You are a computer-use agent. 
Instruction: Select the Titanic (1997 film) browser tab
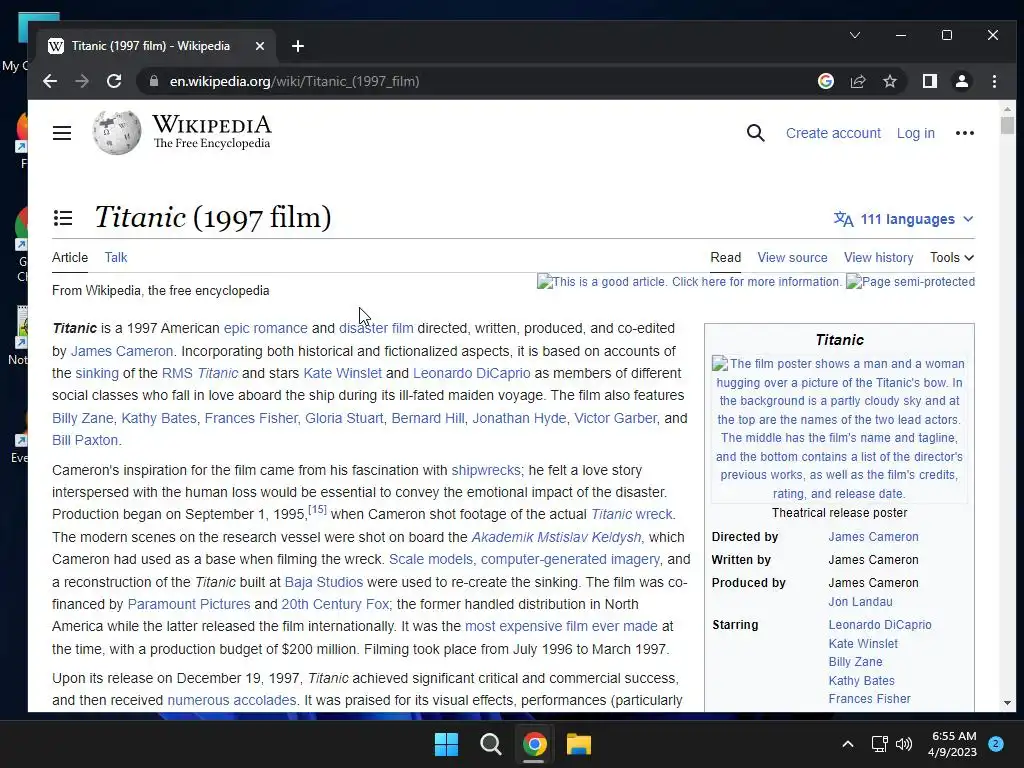point(155,46)
